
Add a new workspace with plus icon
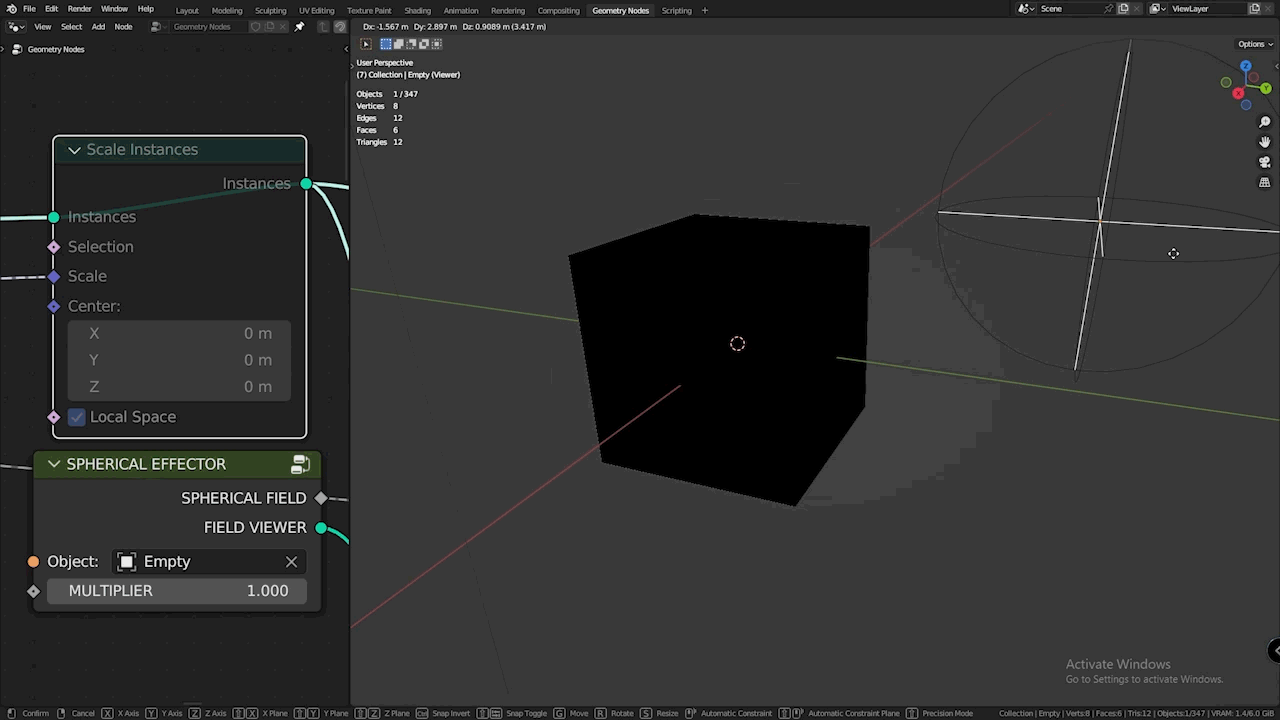tap(705, 10)
